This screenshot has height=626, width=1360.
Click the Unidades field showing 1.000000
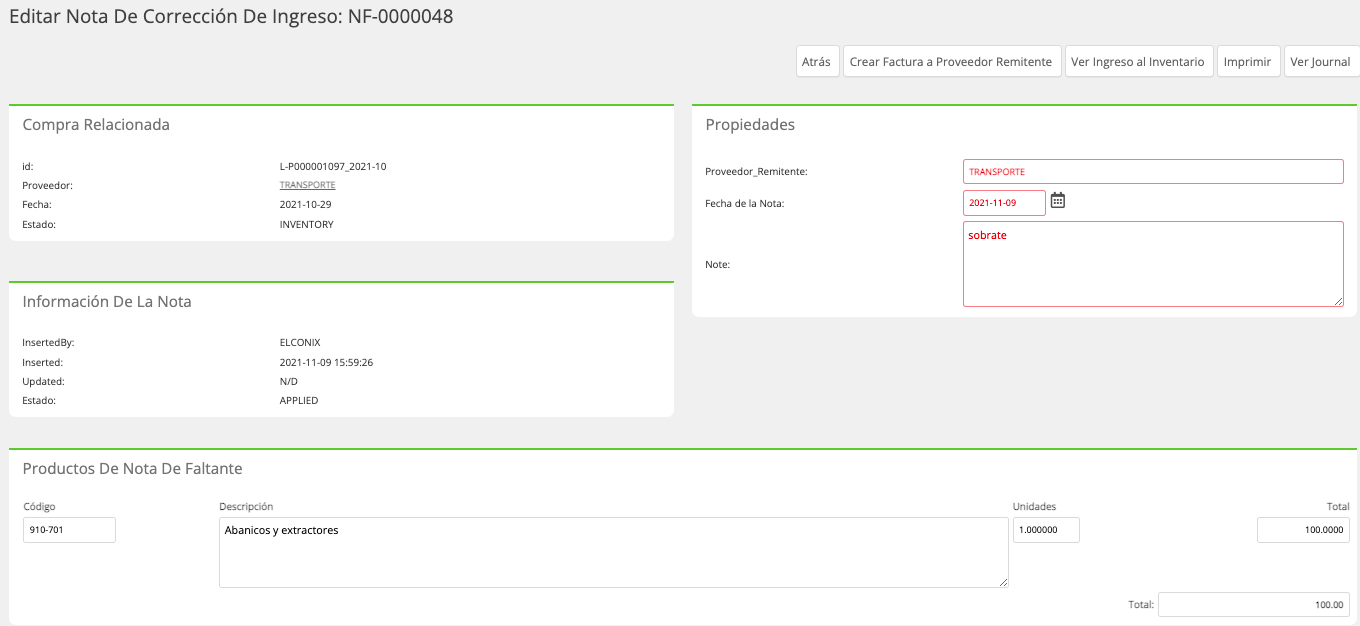point(1046,530)
